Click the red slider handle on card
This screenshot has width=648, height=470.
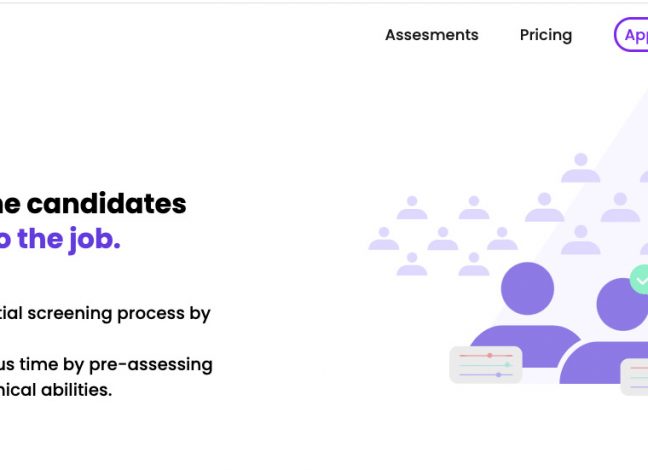pos(490,355)
